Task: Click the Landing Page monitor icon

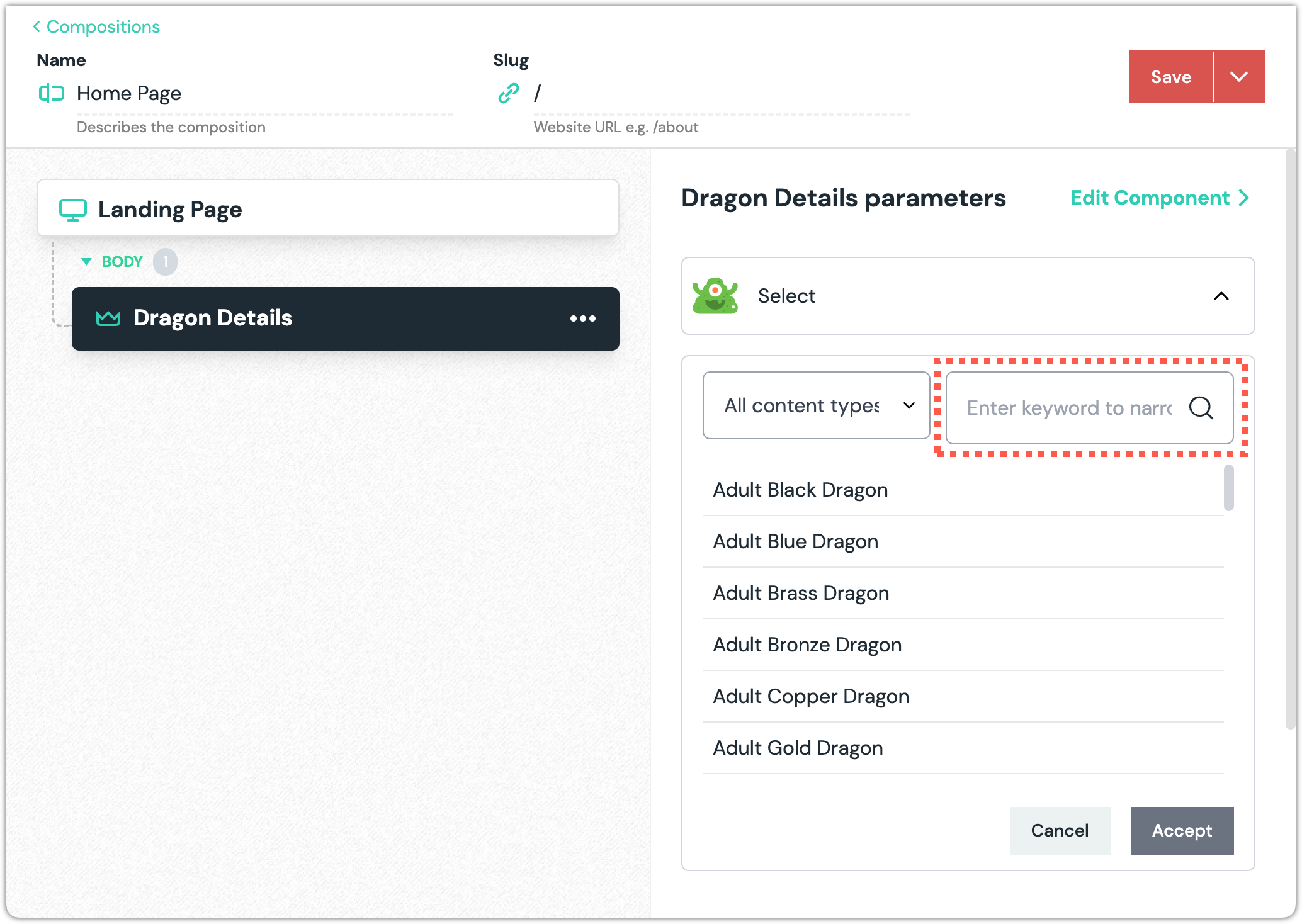Action: click(73, 210)
